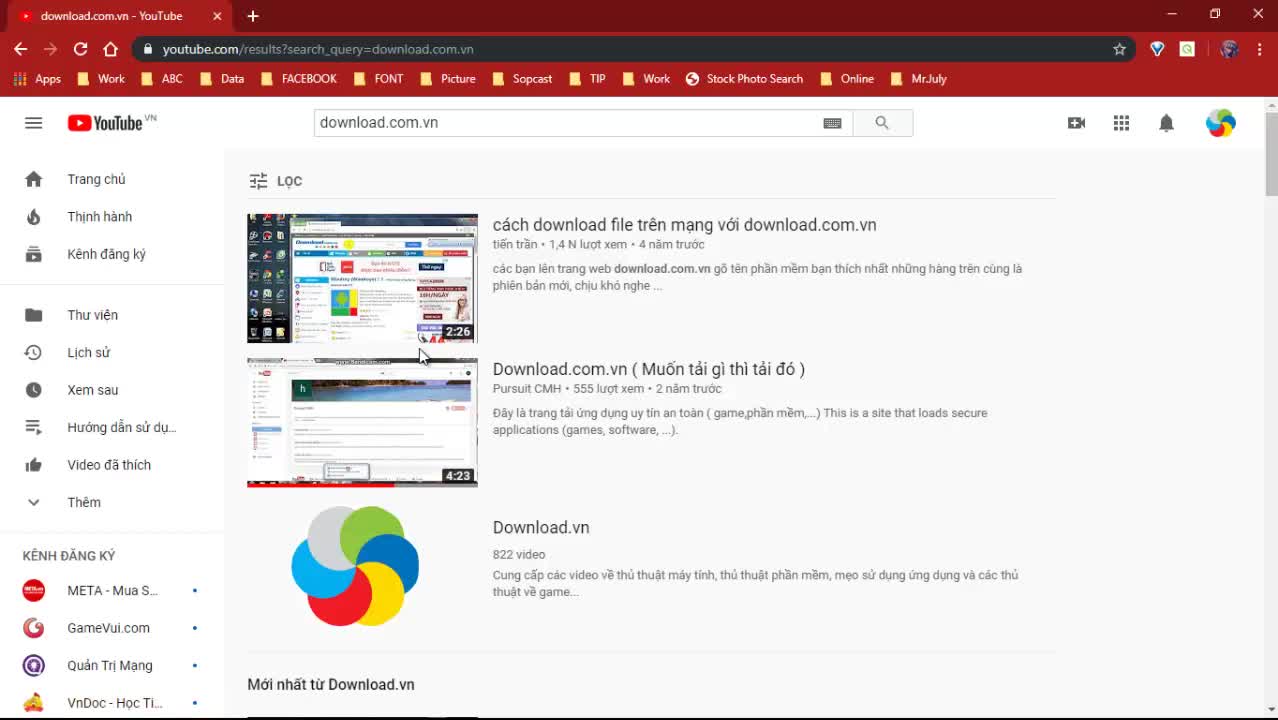Click the blue diamond extension icon
The image size is (1278, 720).
[1157, 49]
